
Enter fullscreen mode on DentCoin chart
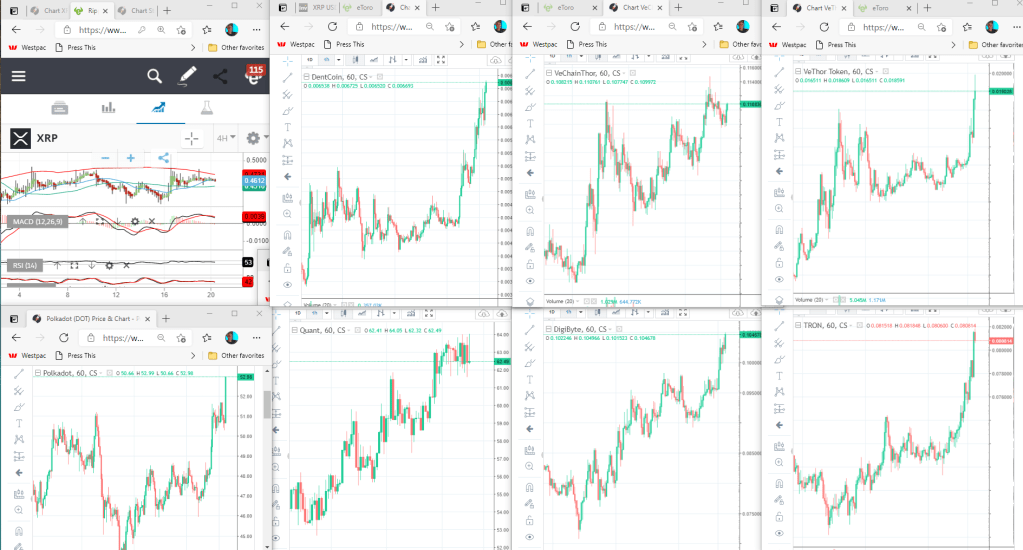(x=441, y=61)
